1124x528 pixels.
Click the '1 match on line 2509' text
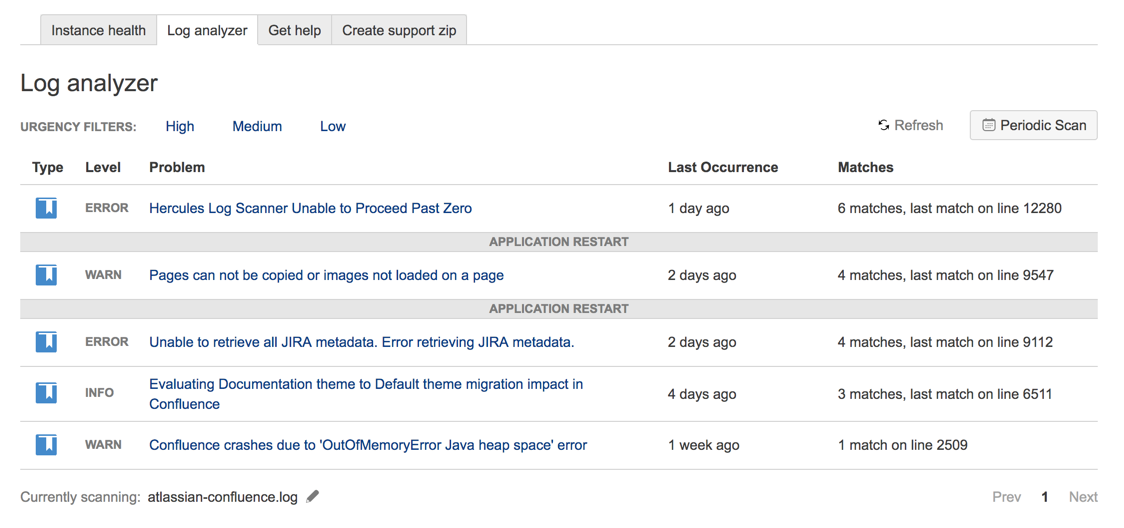click(x=902, y=445)
